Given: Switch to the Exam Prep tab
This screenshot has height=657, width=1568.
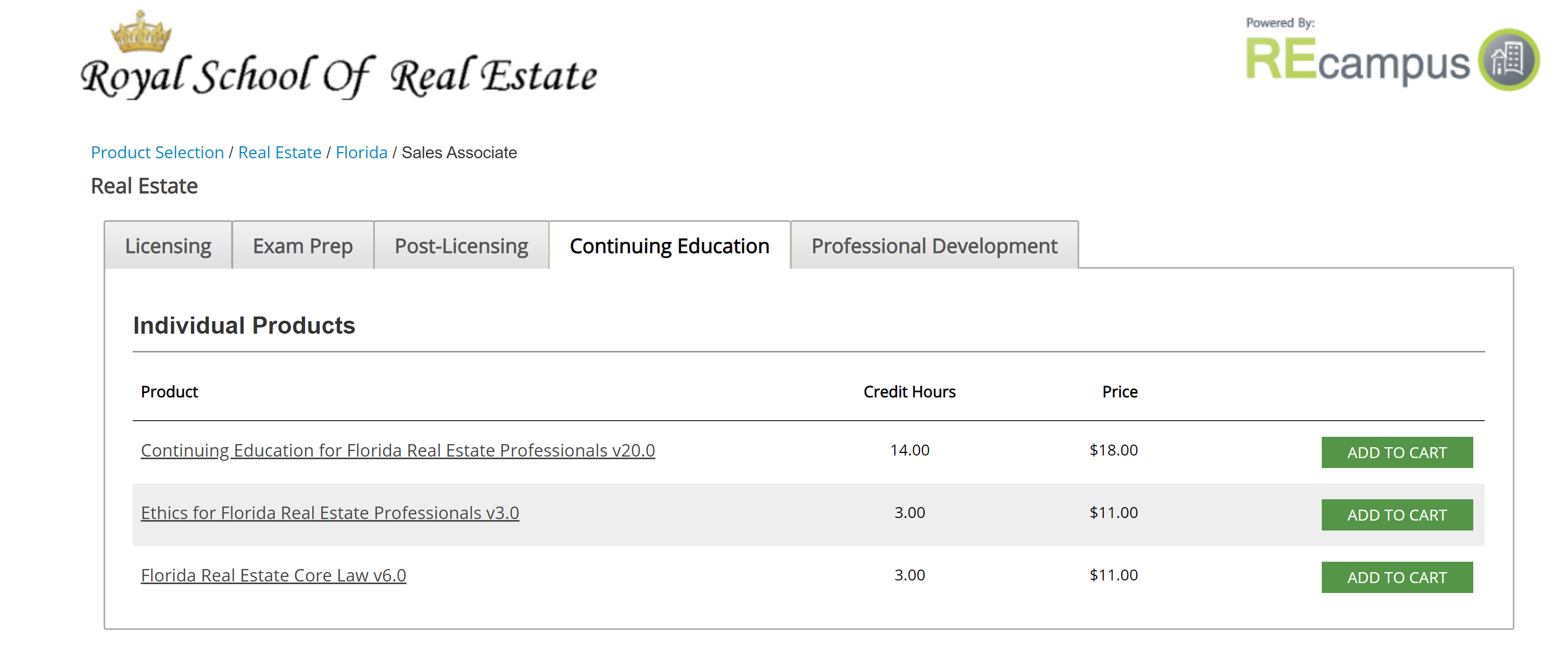Looking at the screenshot, I should point(302,245).
